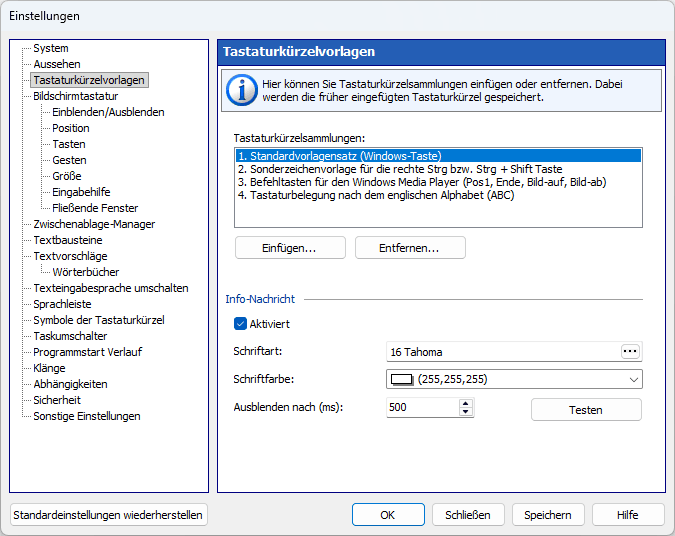The image size is (675, 536).
Task: Open Aussehen settings in the tree
Action: click(x=57, y=64)
